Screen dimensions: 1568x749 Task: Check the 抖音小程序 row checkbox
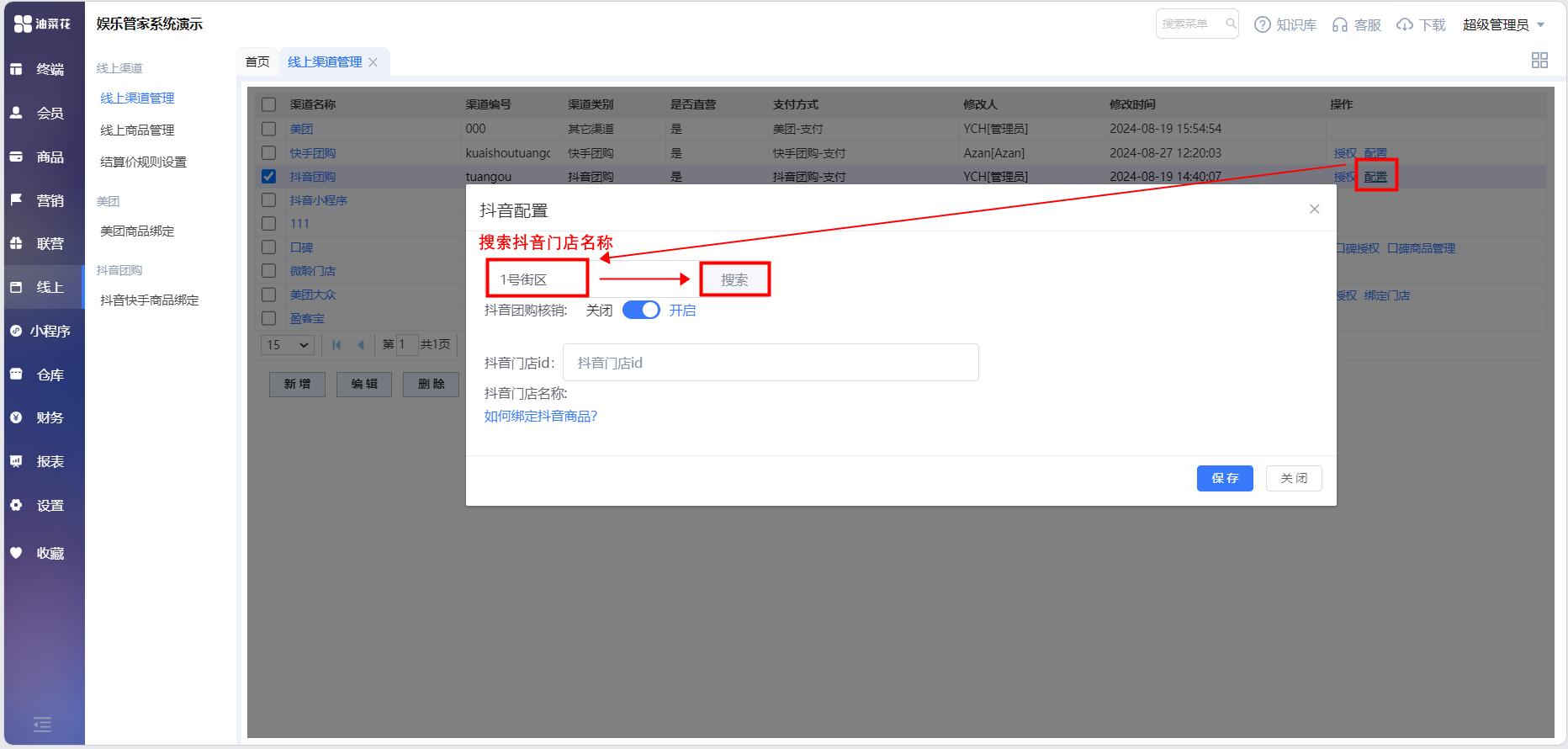click(268, 199)
